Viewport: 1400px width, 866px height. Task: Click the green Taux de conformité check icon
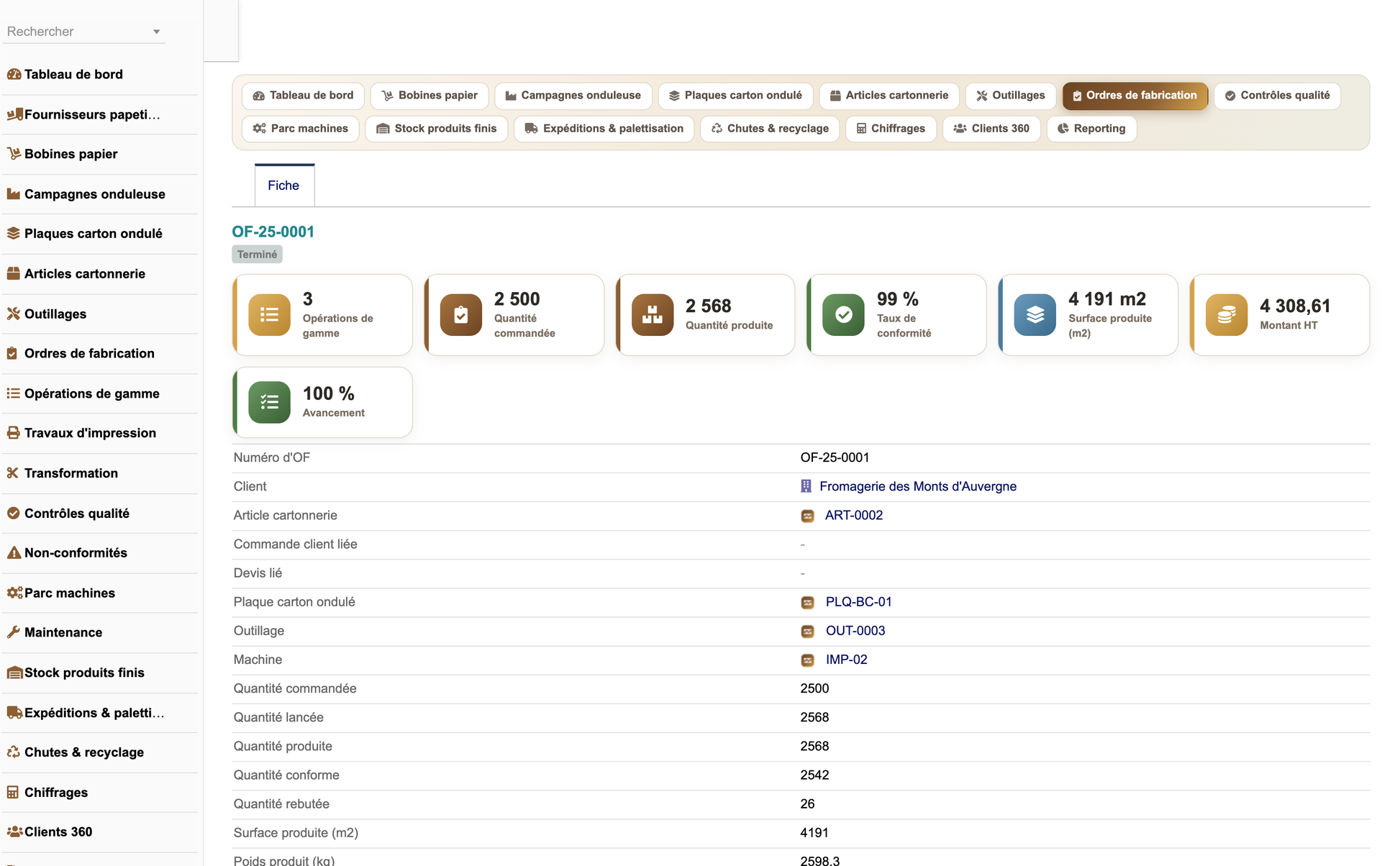844,314
